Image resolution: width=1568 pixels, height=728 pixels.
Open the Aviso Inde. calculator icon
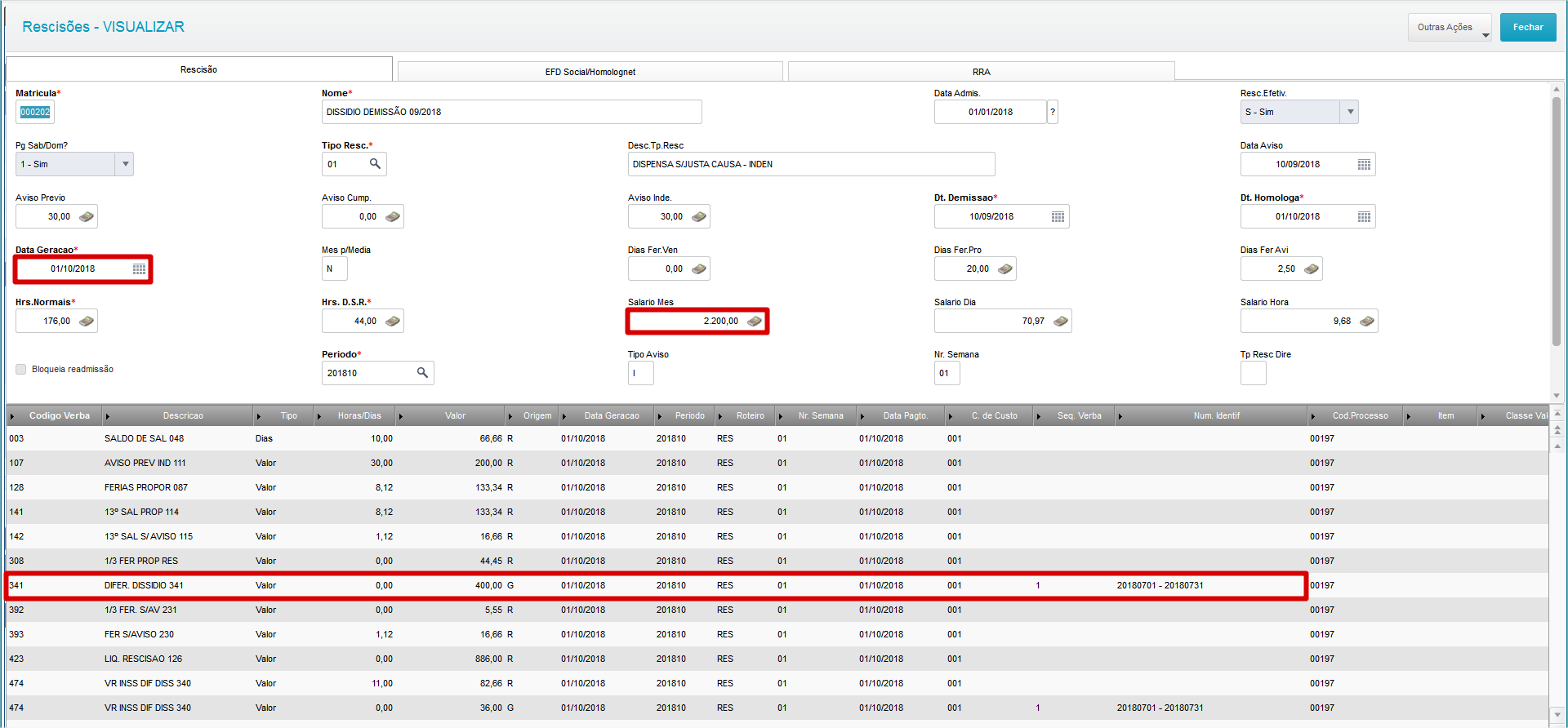coord(699,217)
